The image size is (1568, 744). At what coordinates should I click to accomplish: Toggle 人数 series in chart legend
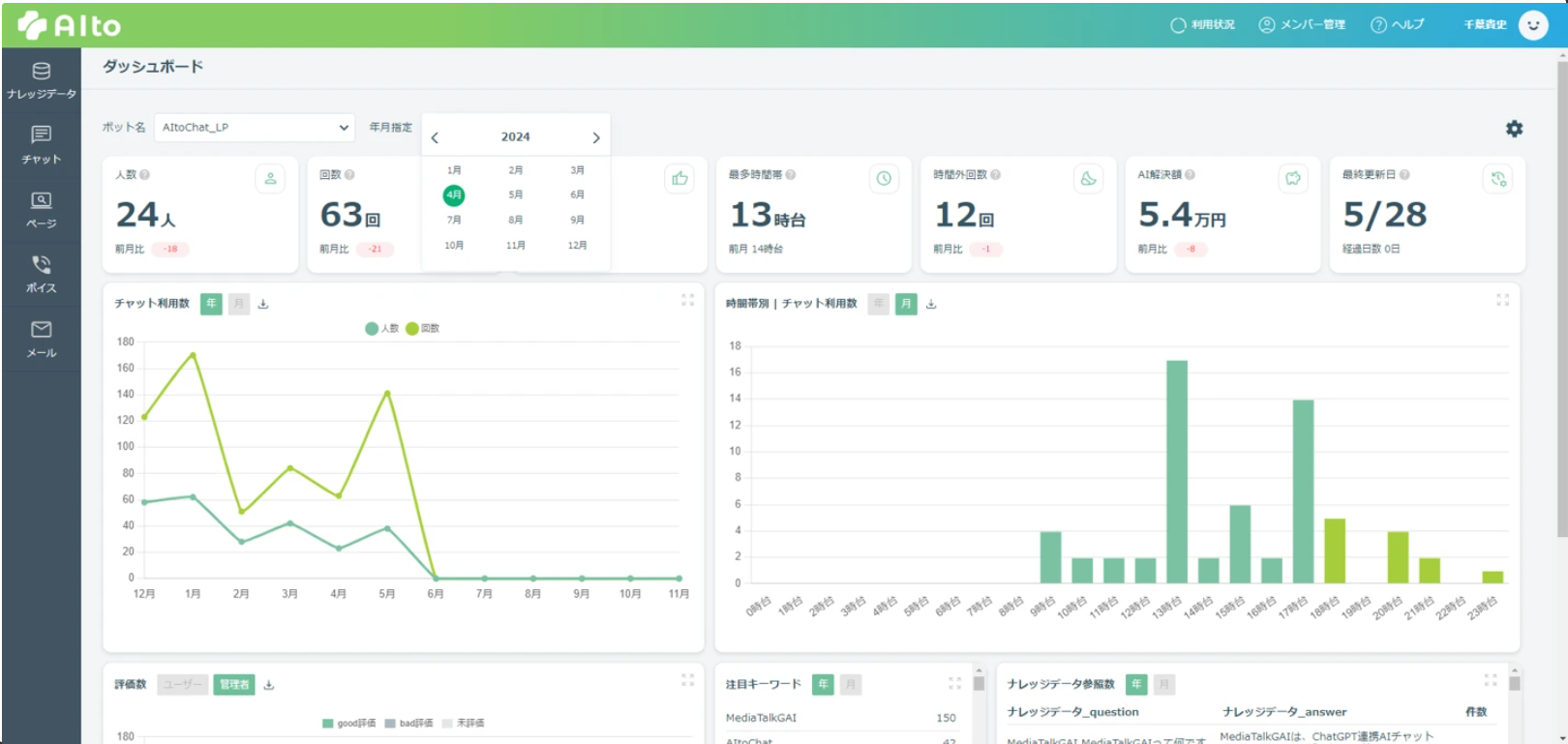coord(382,329)
